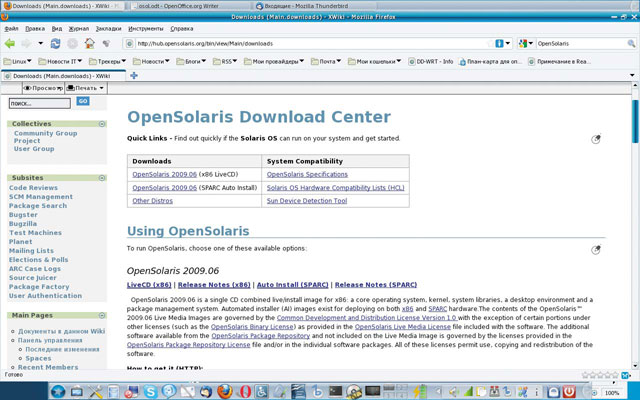Expand the RSS bookmarks folder

coord(225,62)
